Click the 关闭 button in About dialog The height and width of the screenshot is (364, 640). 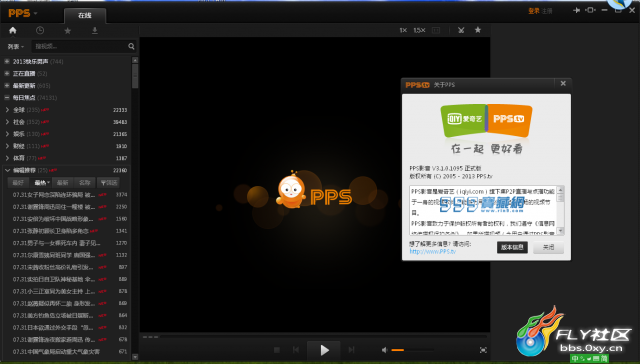[549, 247]
